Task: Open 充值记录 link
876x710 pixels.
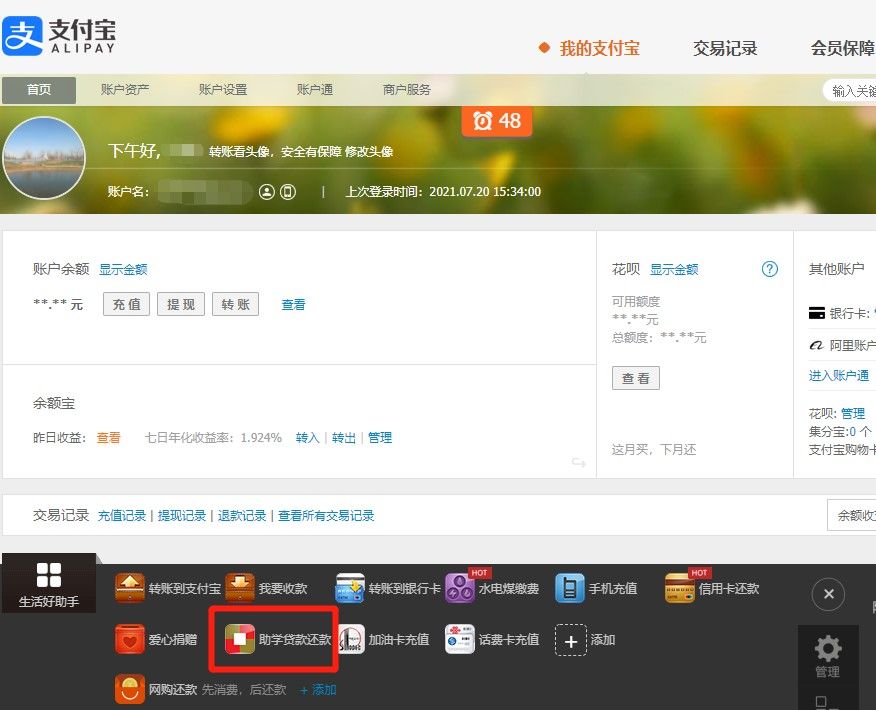Action: (x=122, y=516)
